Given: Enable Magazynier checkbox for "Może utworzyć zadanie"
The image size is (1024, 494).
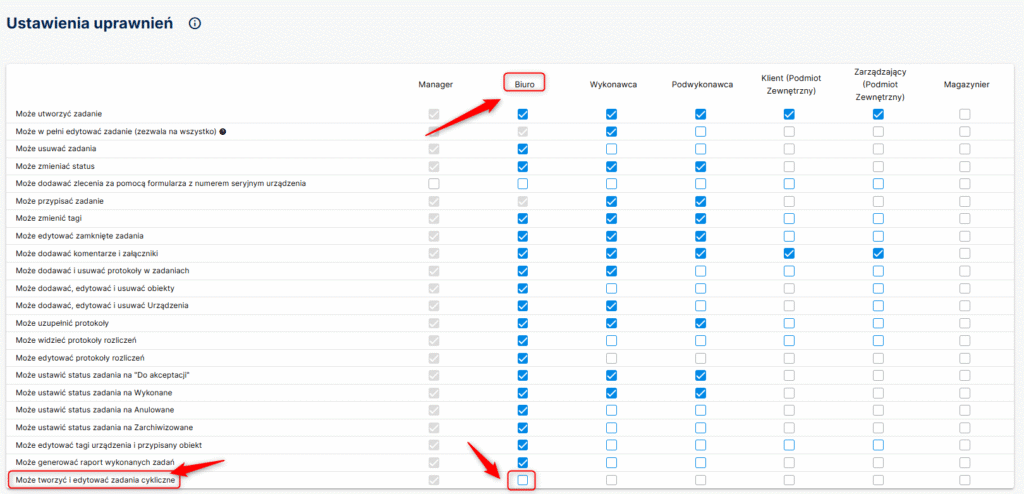Looking at the screenshot, I should click(x=965, y=115).
